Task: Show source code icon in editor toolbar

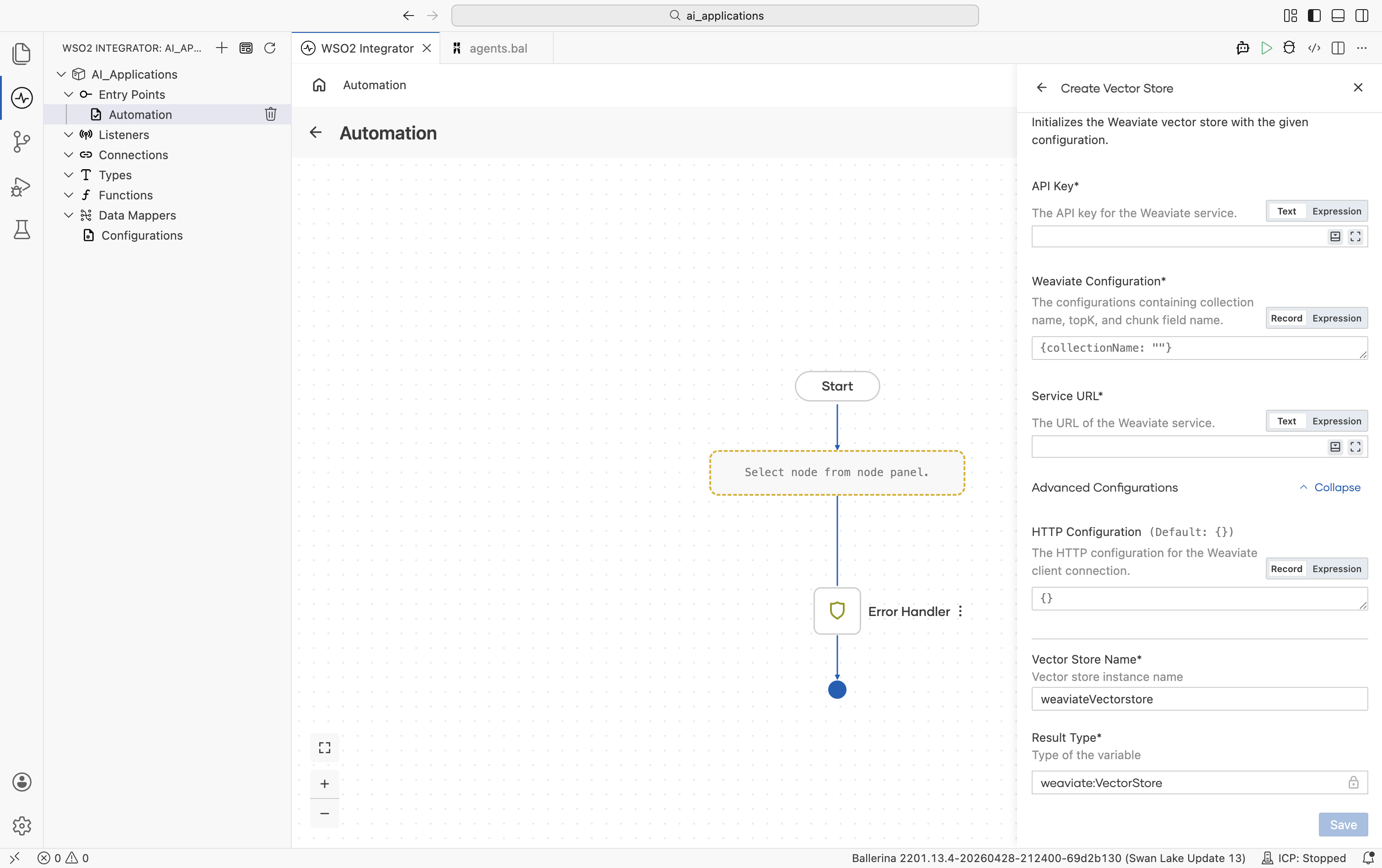Action: pos(1314,48)
